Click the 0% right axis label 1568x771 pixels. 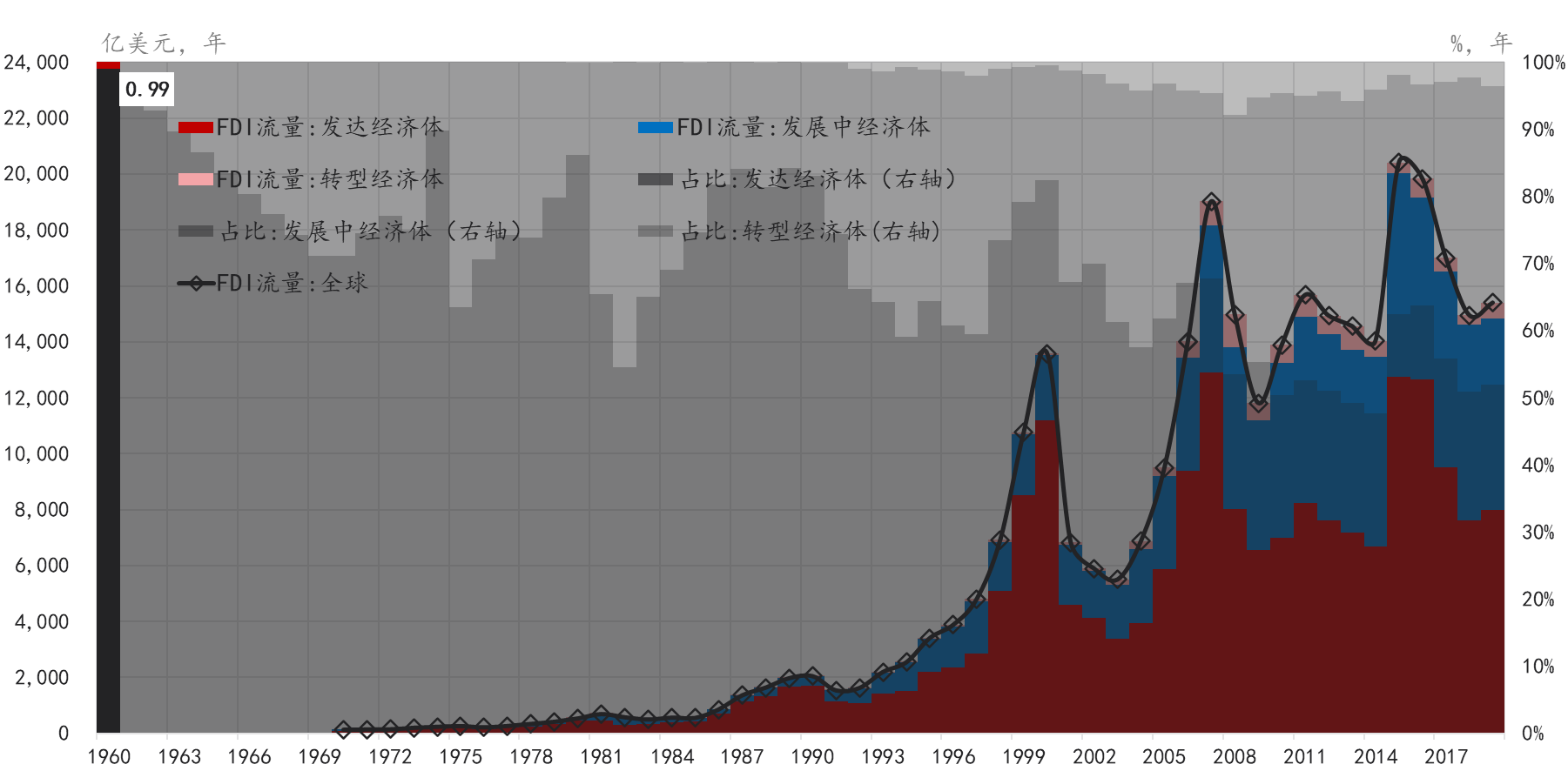click(1533, 734)
